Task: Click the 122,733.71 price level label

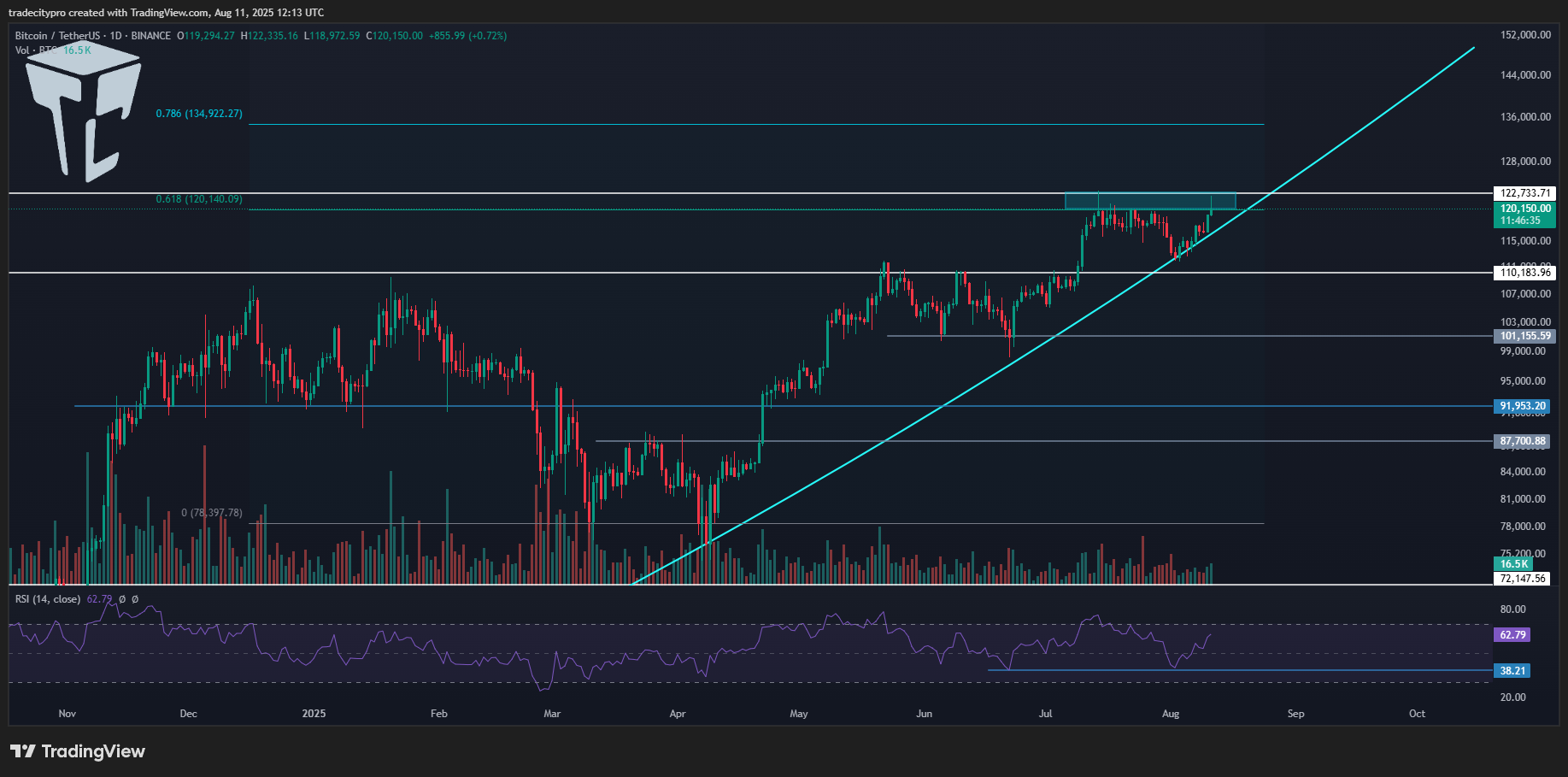Action: pyautogui.click(x=1524, y=193)
